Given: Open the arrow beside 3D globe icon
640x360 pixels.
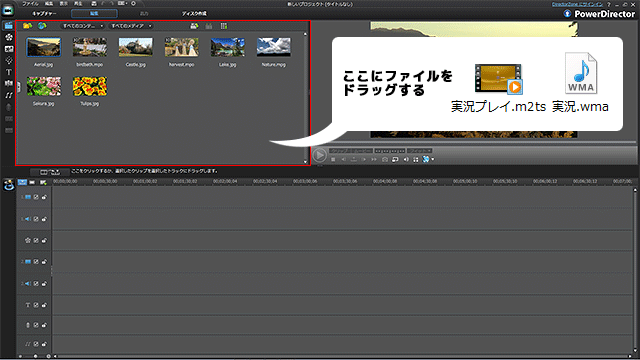Looking at the screenshot, I should click(433, 160).
